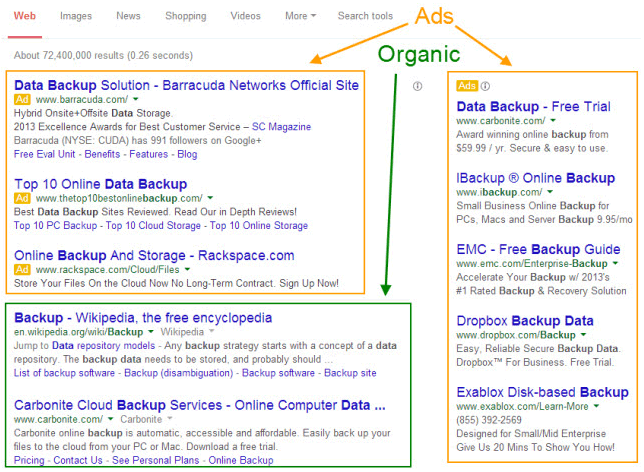Expand arrow next to dropbox.com/Backup URL
Viewport: 644px width, 472px height.
(x=583, y=334)
